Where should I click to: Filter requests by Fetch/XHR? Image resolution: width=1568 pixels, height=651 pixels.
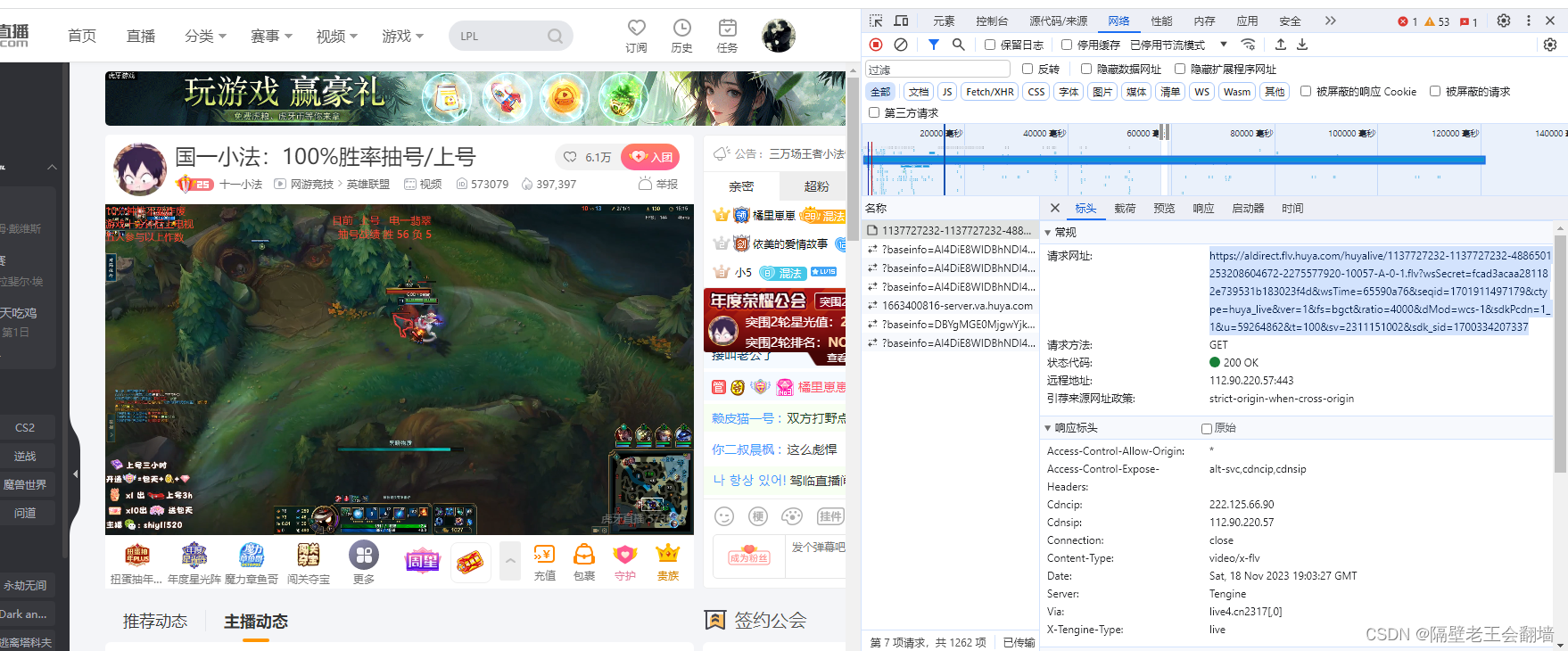pos(990,91)
